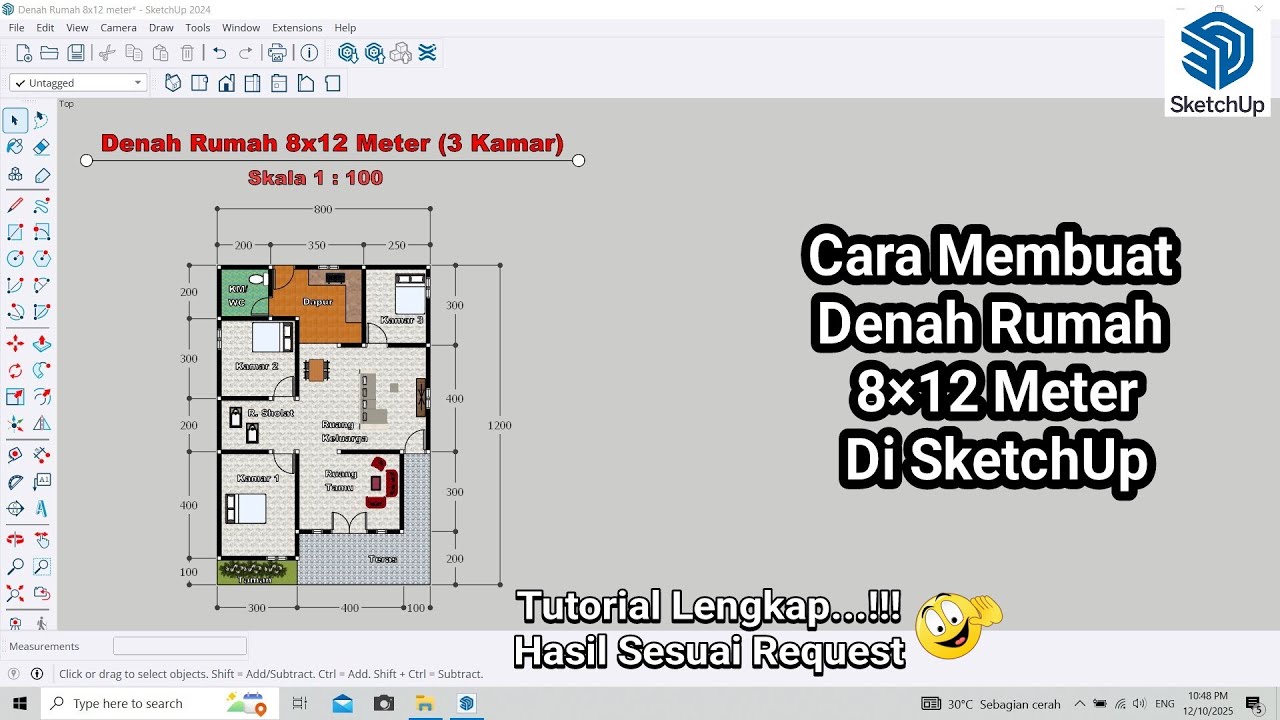Print the model with printer icon
This screenshot has width=1280, height=720.
coord(278,53)
